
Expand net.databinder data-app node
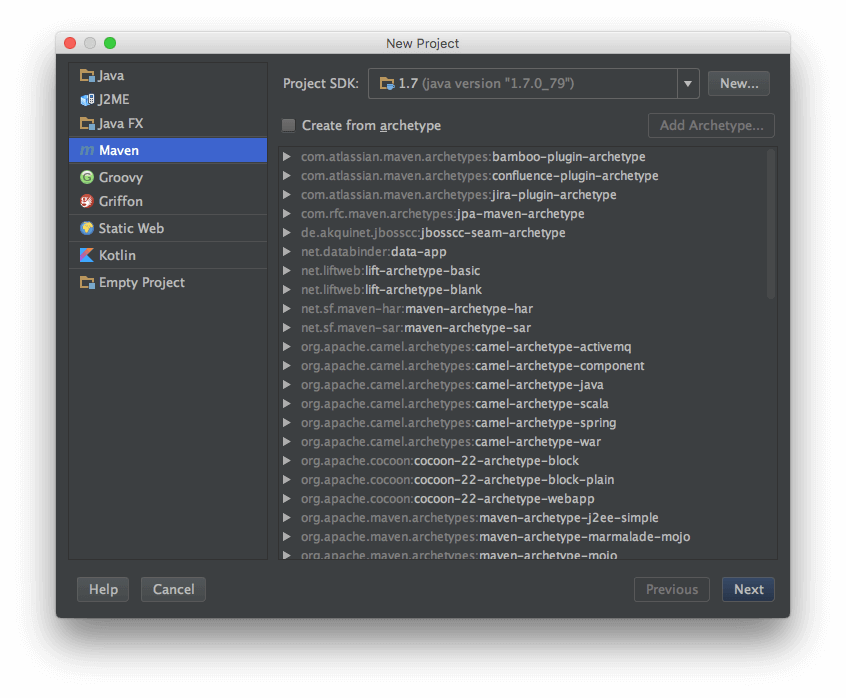(x=287, y=251)
